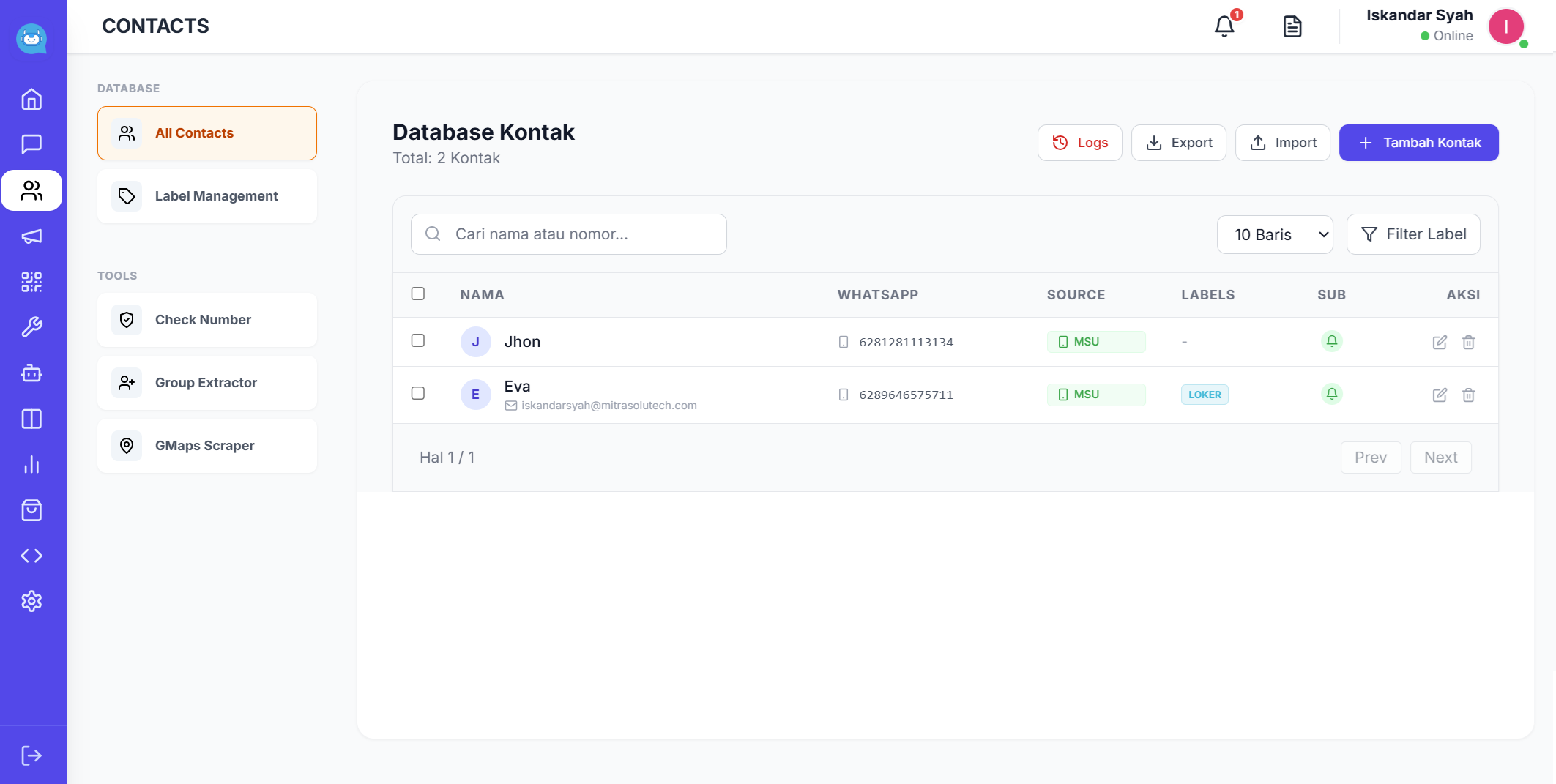Expand the 10 Baris rows dropdown
Screen dimensions: 1556x784
(x=1275, y=234)
